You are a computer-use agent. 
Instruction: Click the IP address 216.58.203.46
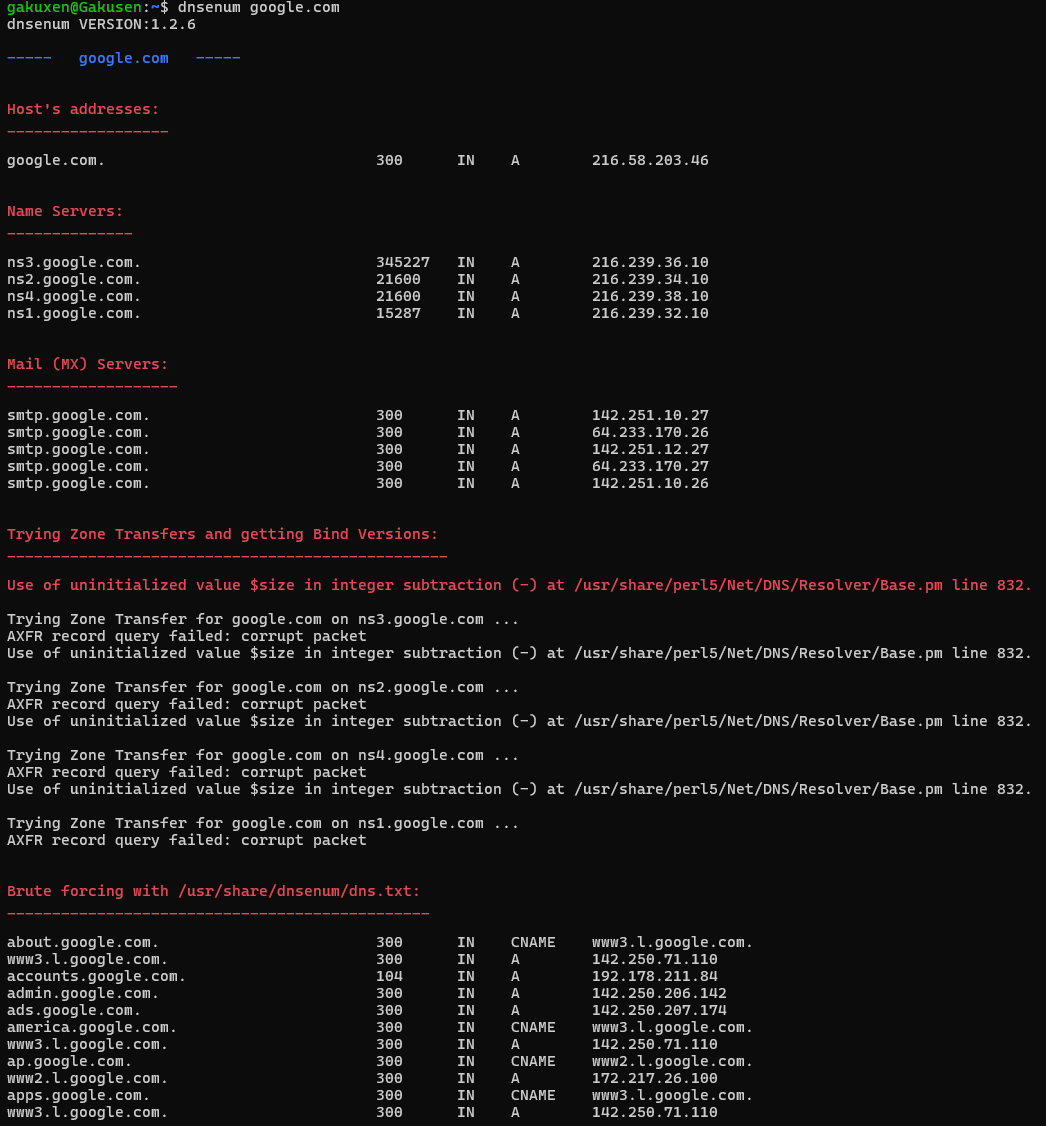coord(650,160)
